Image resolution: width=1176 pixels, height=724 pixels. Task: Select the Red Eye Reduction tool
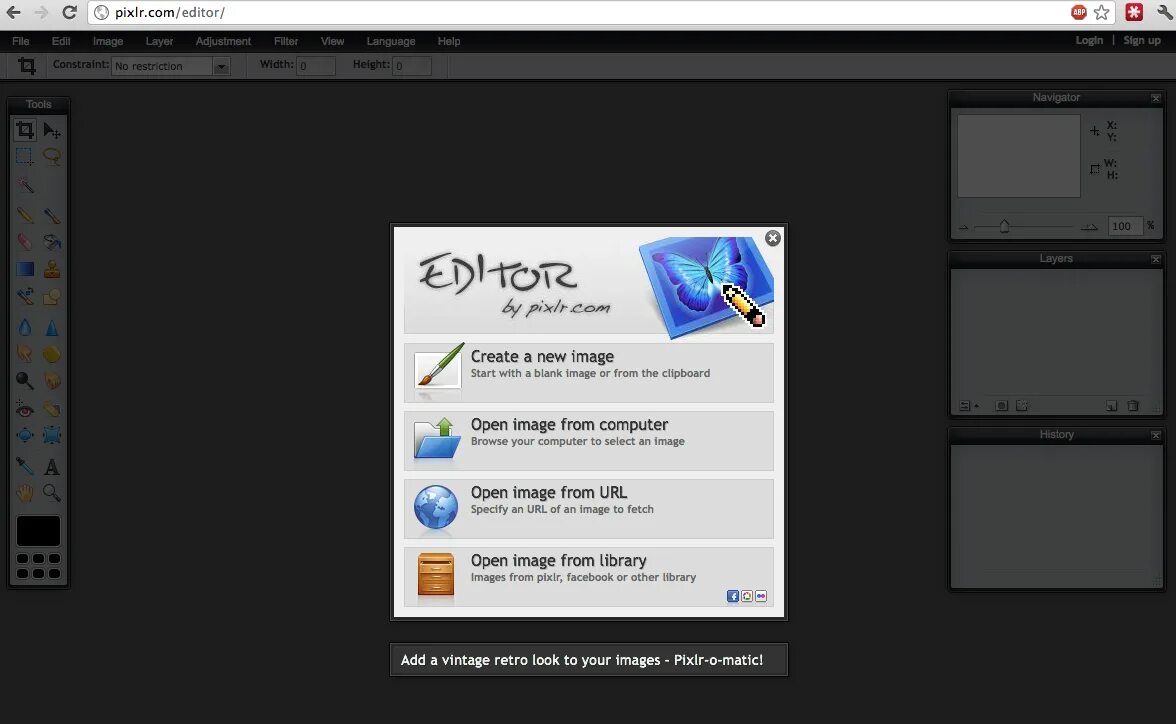[25, 409]
